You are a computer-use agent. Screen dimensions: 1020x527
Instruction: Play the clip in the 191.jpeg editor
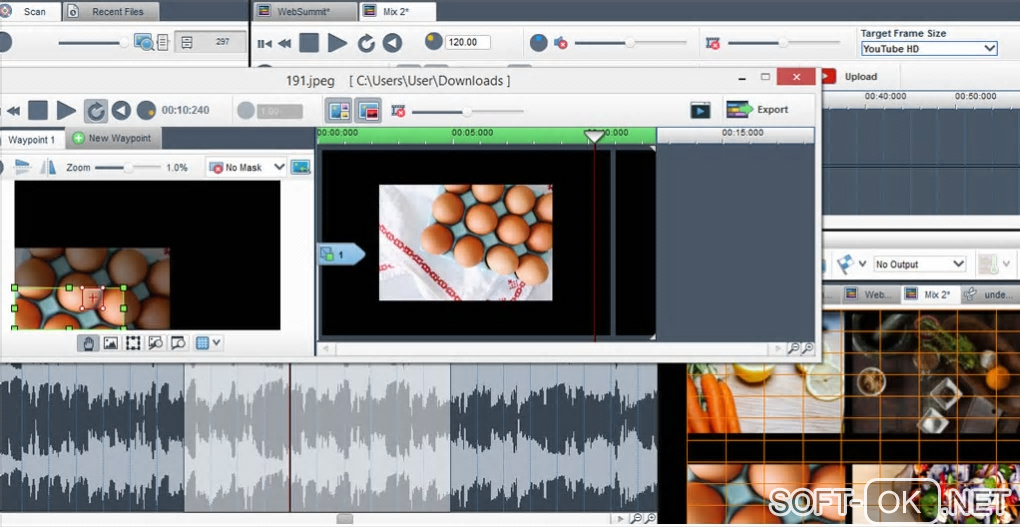point(66,111)
